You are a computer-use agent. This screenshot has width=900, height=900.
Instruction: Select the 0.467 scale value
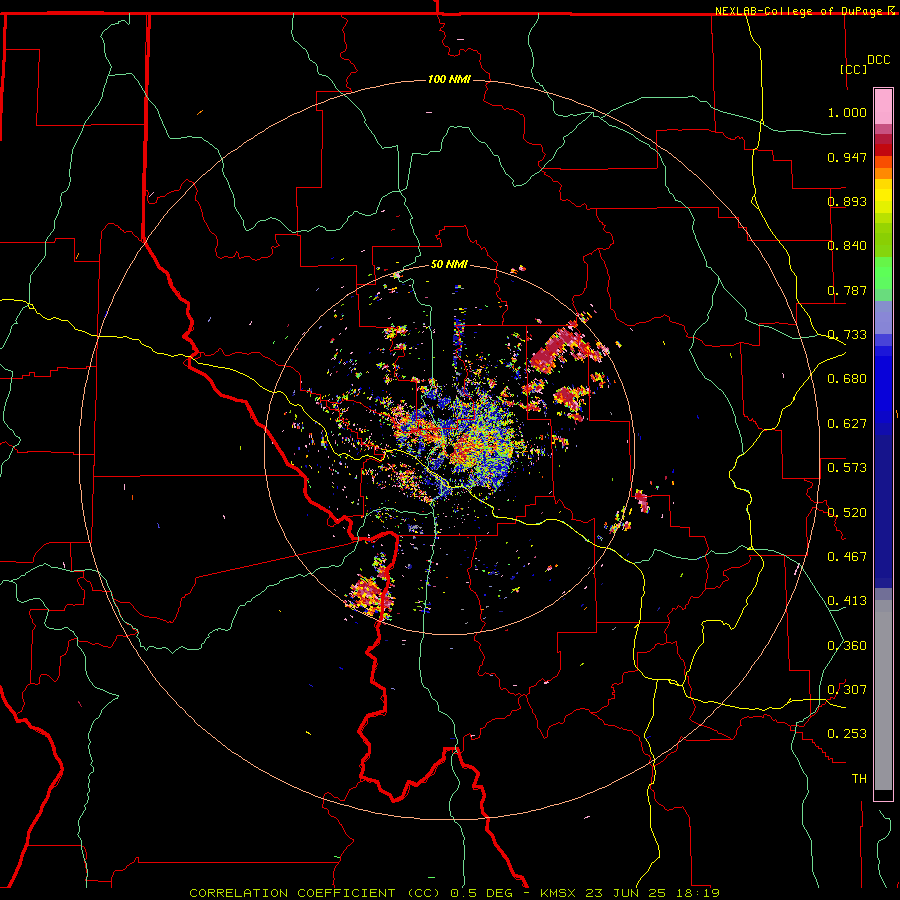847,557
